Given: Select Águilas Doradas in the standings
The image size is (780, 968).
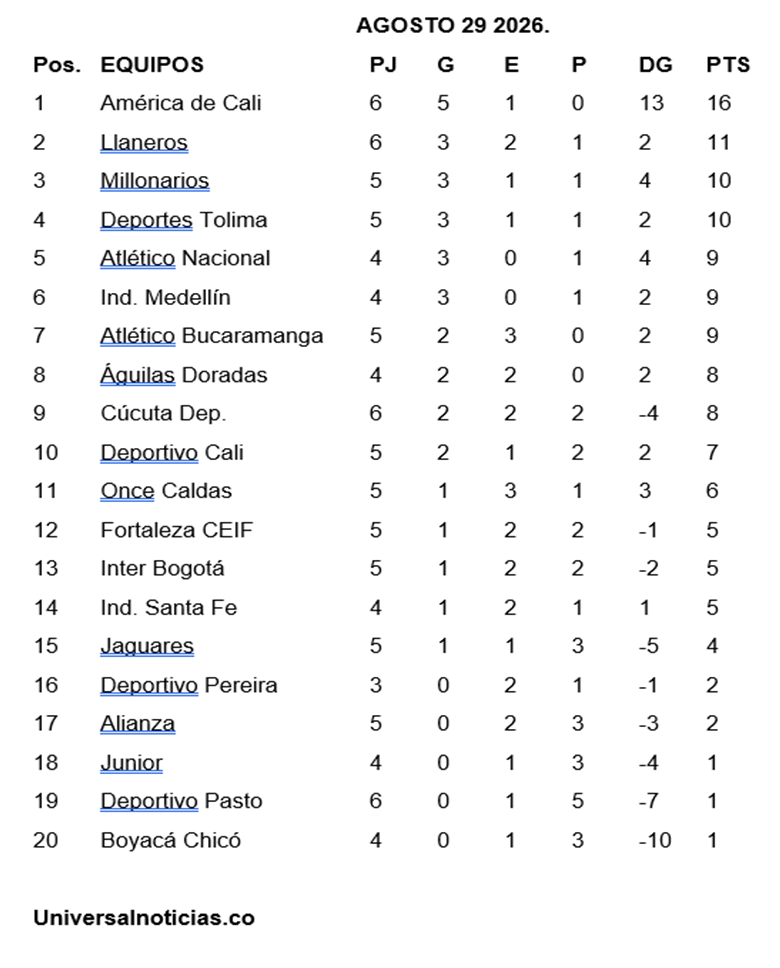Looking at the screenshot, I should coord(183,375).
